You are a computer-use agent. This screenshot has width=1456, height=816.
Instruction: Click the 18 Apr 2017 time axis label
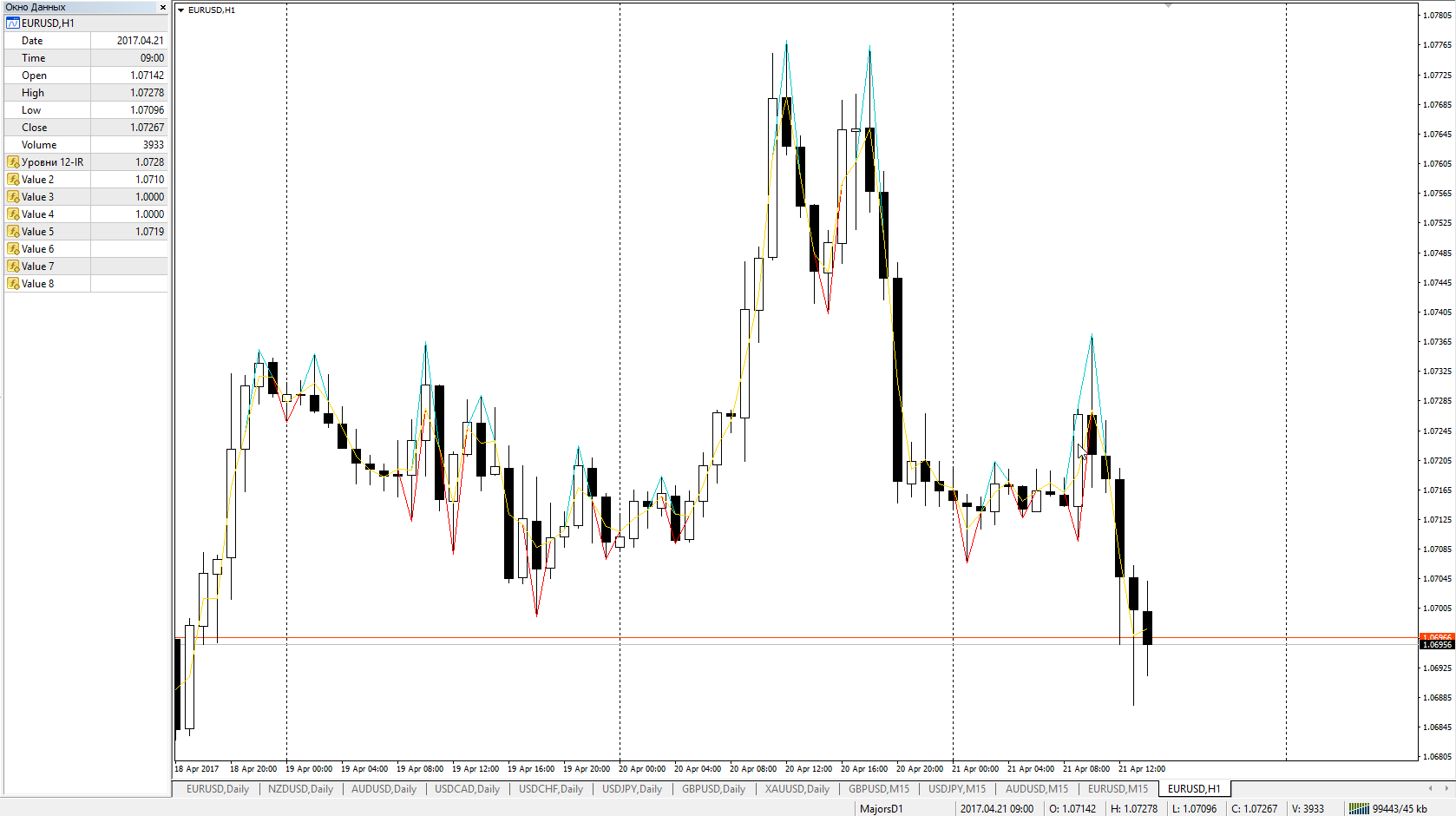pos(197,769)
